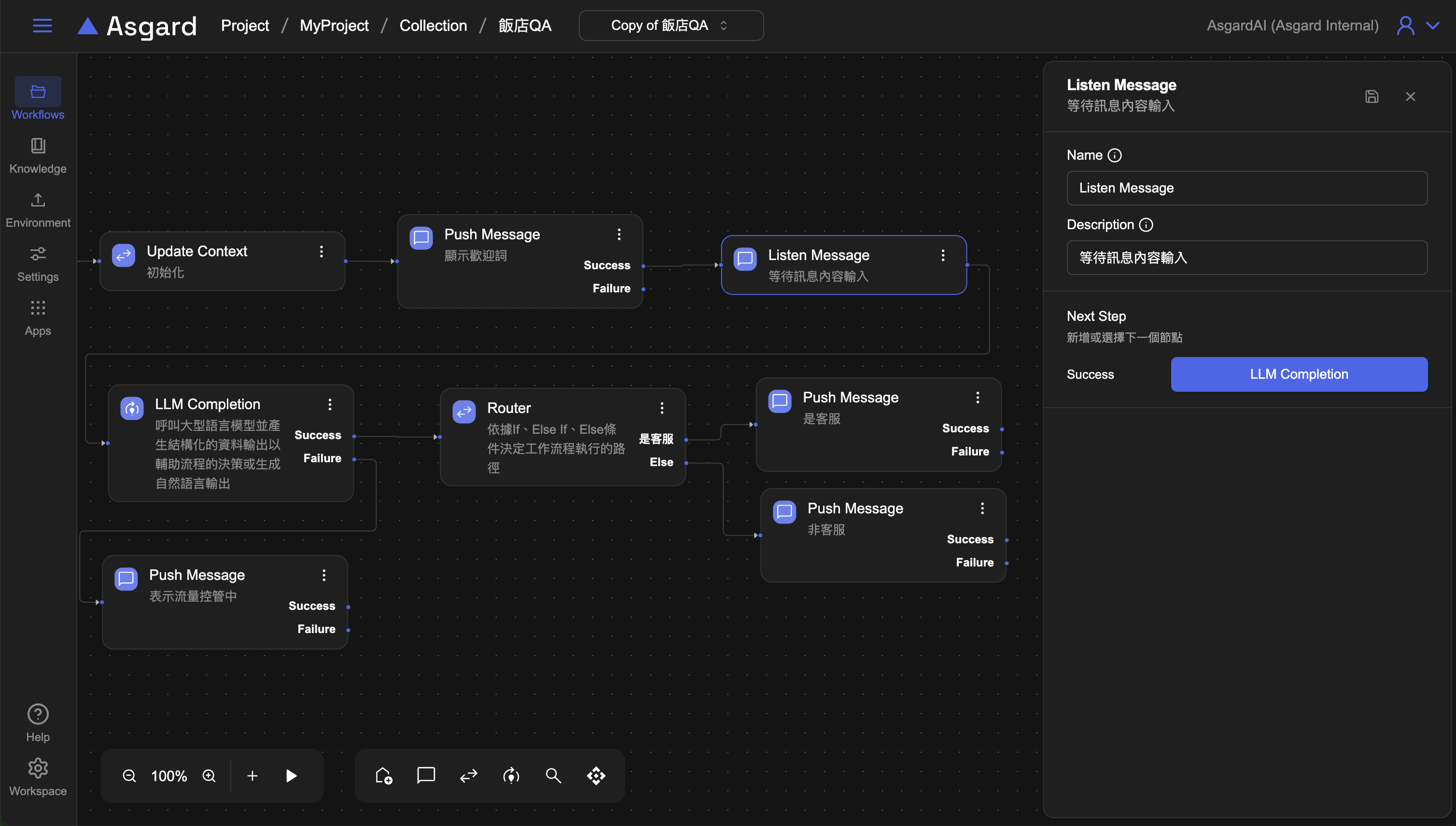Open Router node three-dot menu
This screenshot has height=826, width=1456.
coord(662,408)
